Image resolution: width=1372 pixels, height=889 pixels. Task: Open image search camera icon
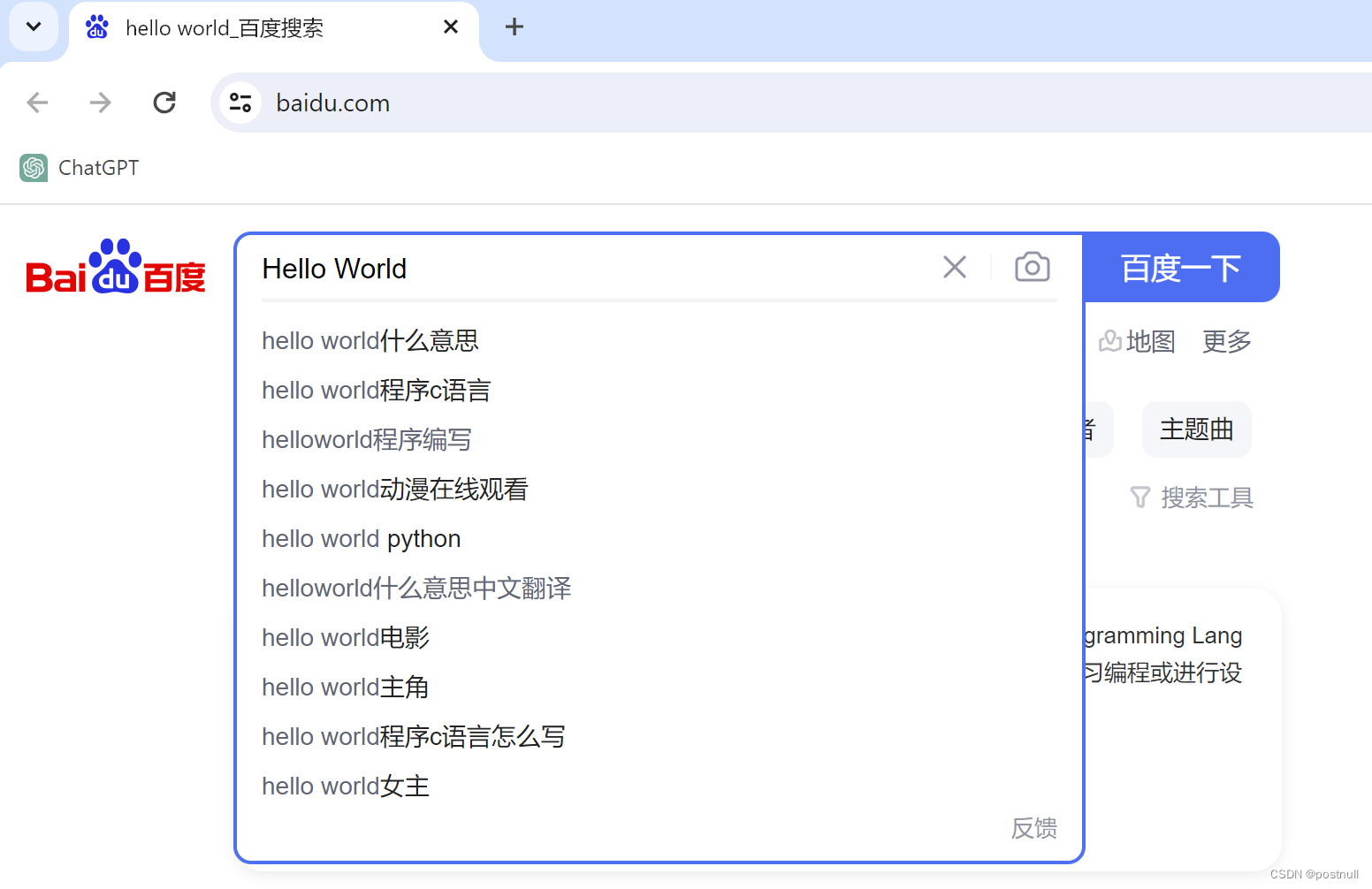(1033, 267)
